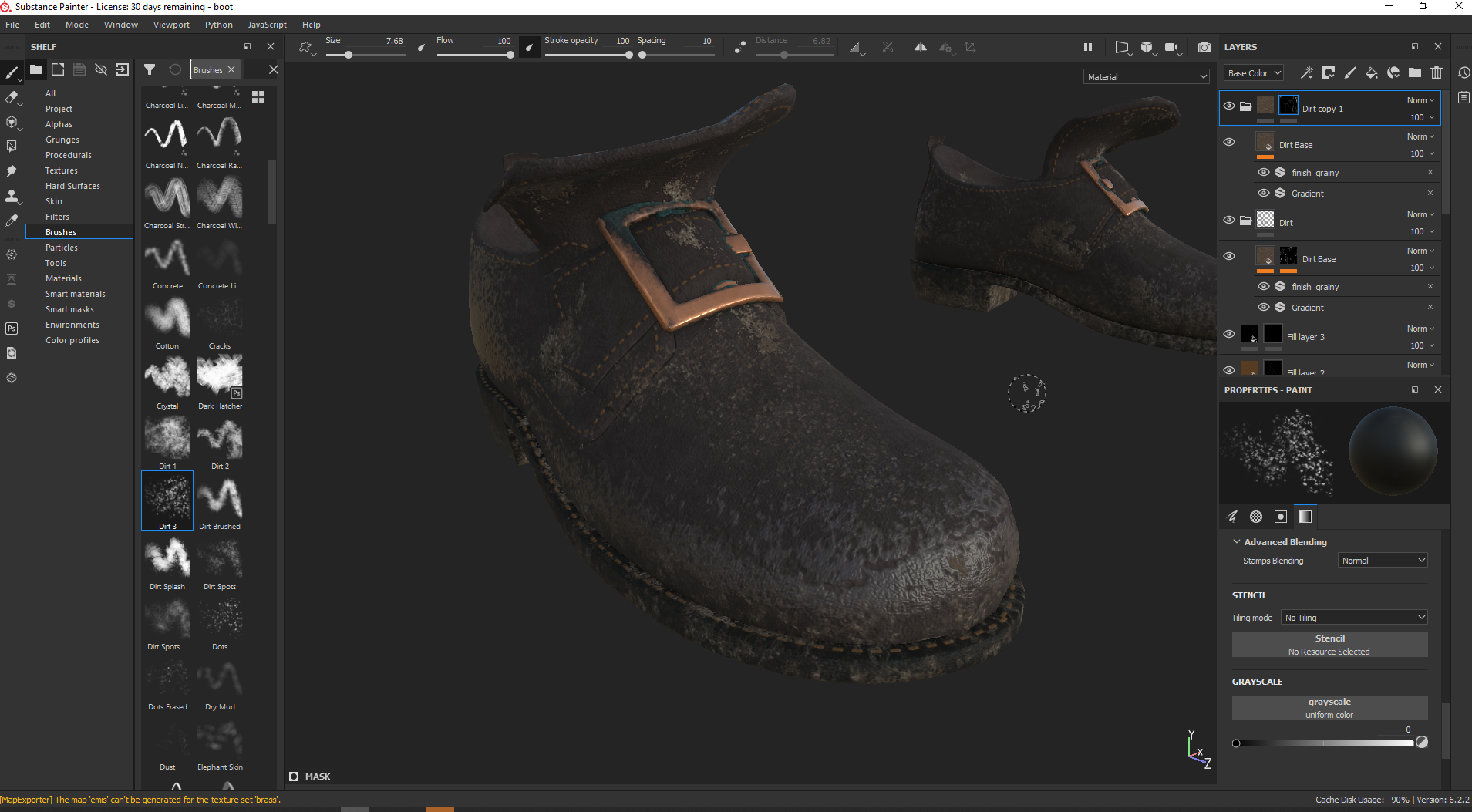This screenshot has width=1472, height=812.
Task: Pause engine computations button
Action: pos(1088,48)
